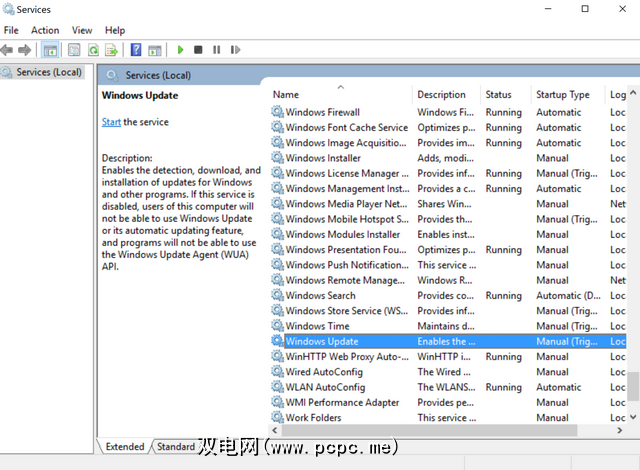Image resolution: width=640 pixels, height=470 pixels.
Task: Click Automatic (D... startup type of Windows Search
Action: pyautogui.click(x=568, y=295)
